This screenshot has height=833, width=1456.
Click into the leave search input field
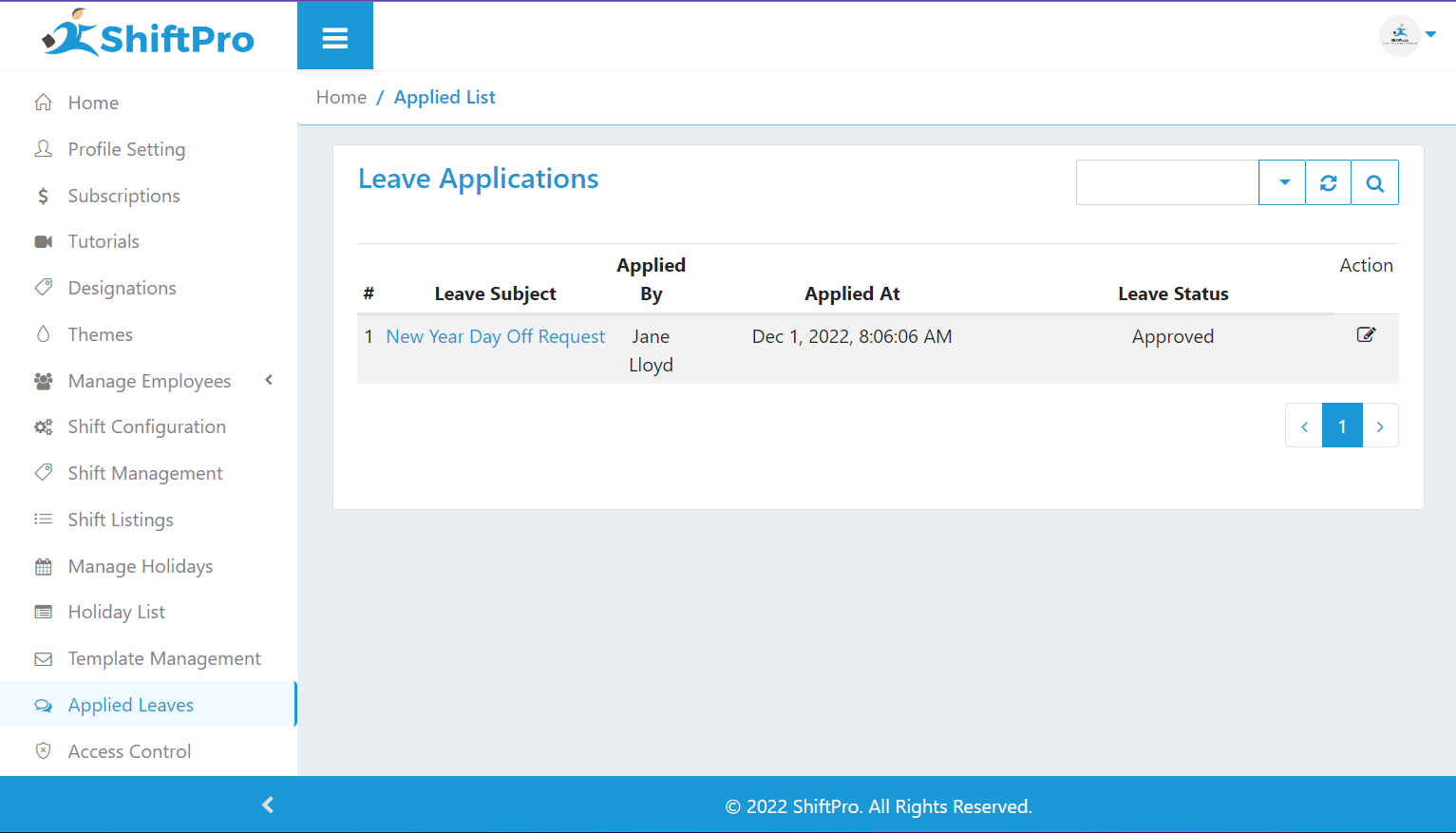[x=1166, y=182]
